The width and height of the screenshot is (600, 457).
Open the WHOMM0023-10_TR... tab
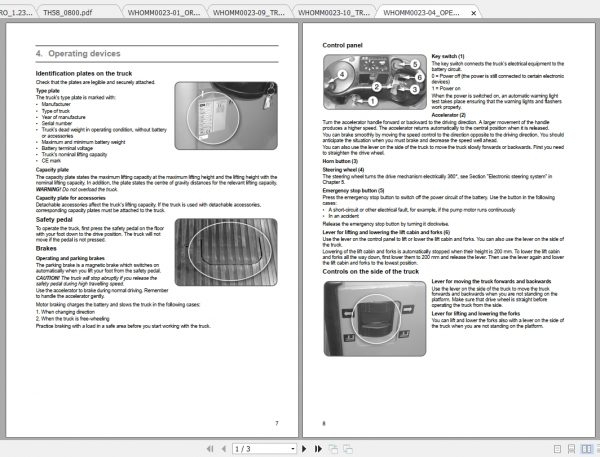[x=334, y=13]
